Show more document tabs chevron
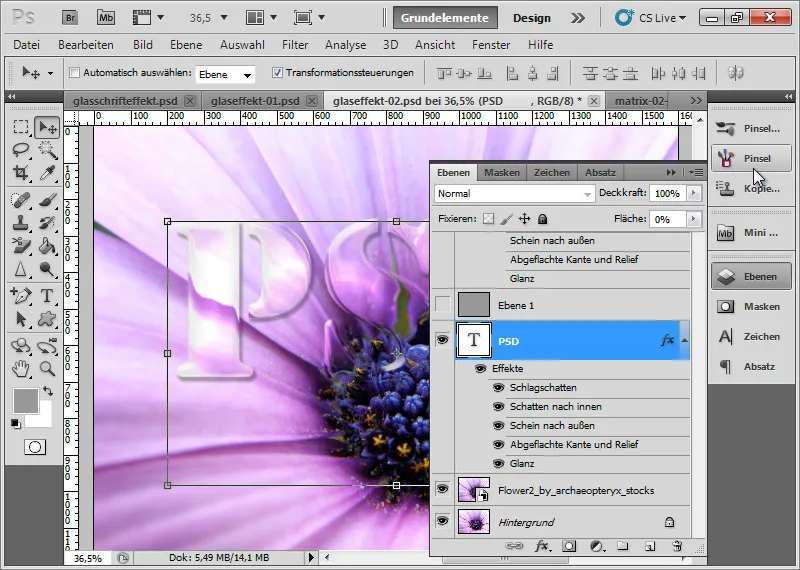The height and width of the screenshot is (570, 800). click(x=695, y=101)
